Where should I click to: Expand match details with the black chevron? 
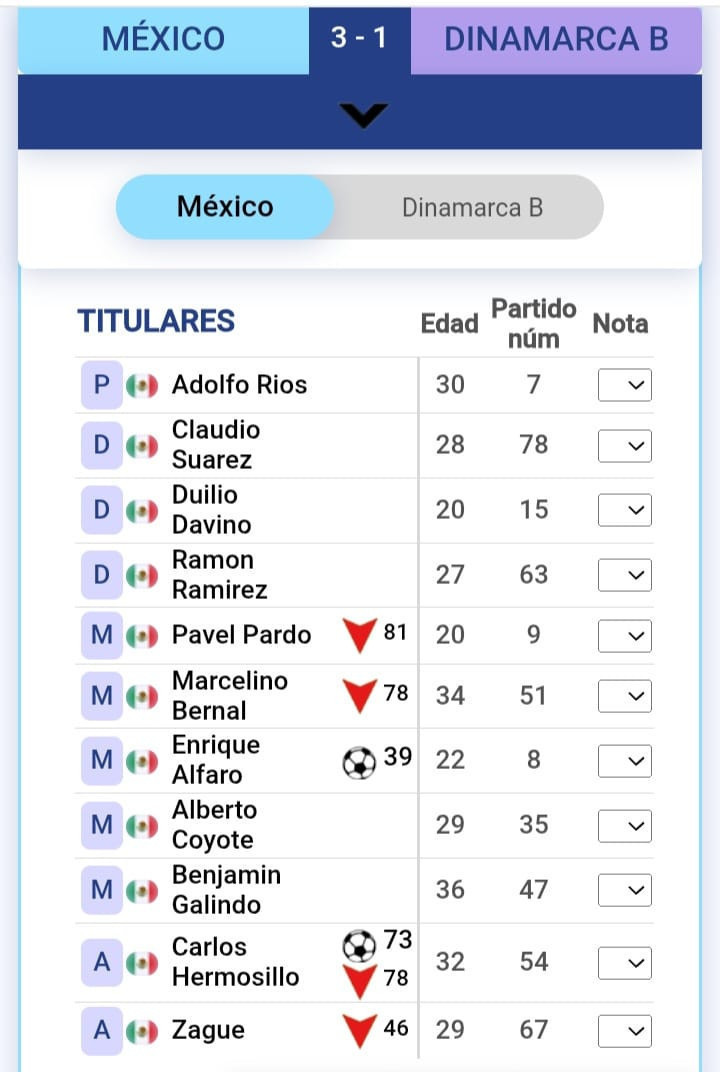tap(362, 115)
